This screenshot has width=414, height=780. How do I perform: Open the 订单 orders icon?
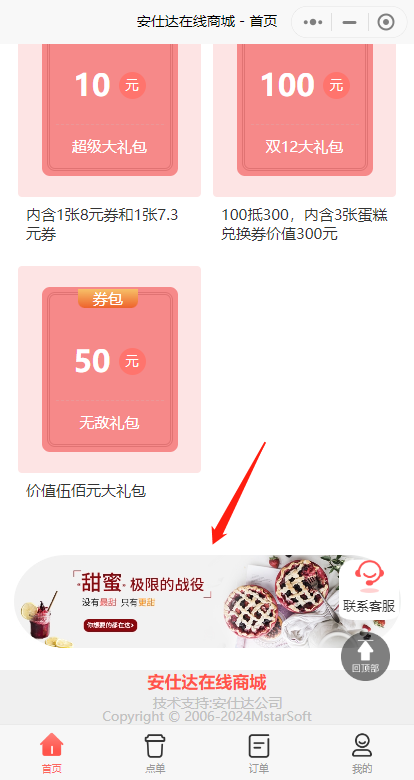click(259, 746)
